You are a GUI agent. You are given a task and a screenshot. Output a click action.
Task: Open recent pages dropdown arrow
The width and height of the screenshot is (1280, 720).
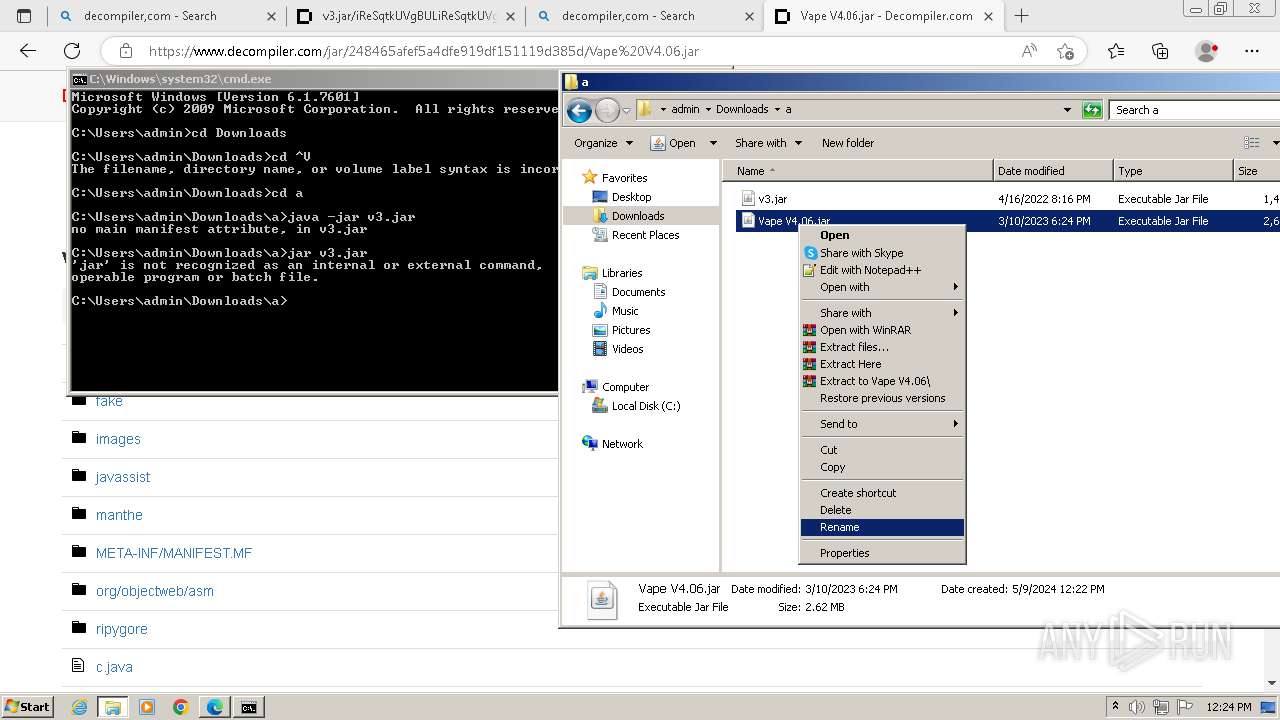pyautogui.click(x=627, y=110)
